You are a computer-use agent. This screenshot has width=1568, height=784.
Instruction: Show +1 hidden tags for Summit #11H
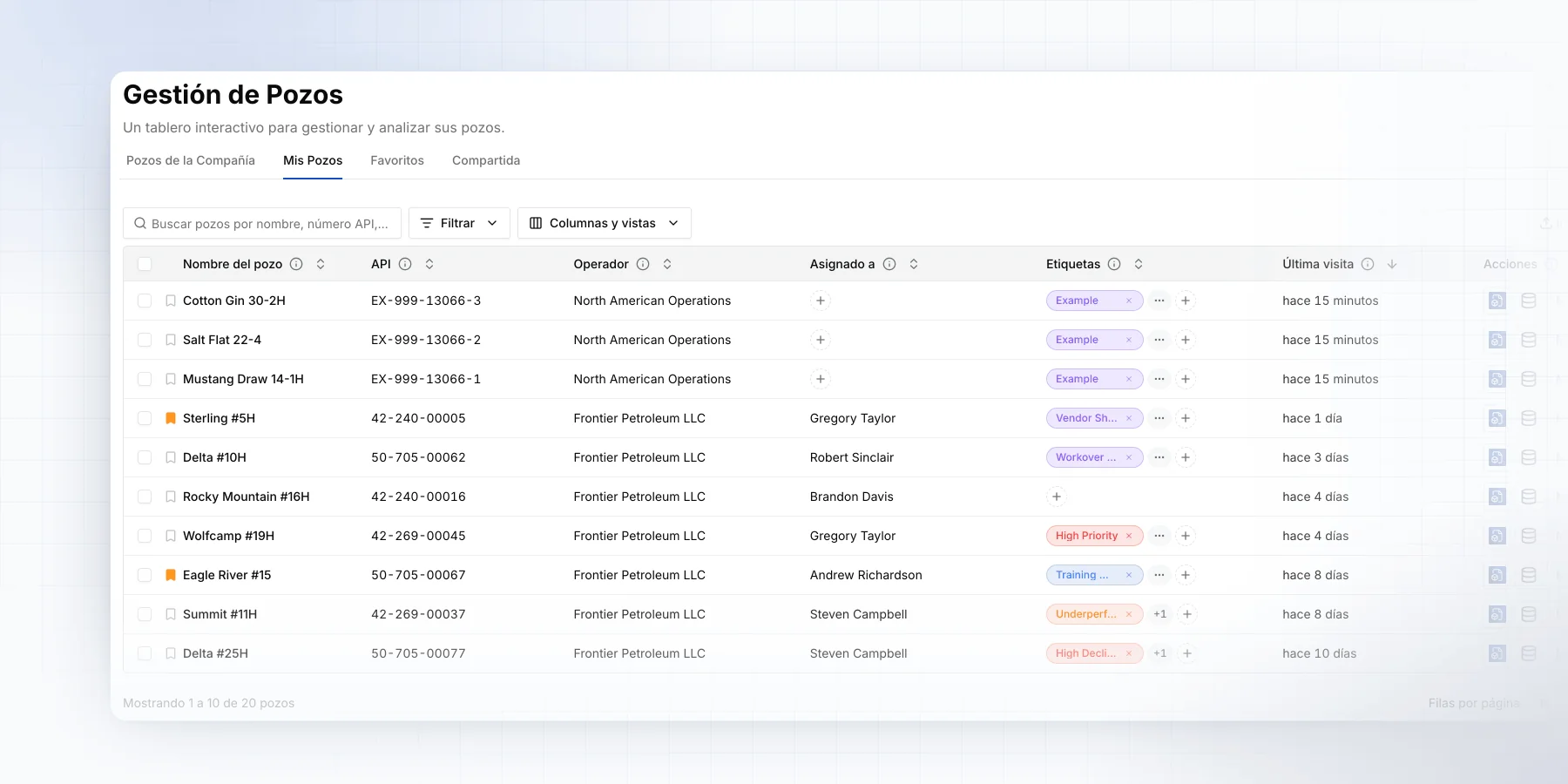click(1159, 614)
